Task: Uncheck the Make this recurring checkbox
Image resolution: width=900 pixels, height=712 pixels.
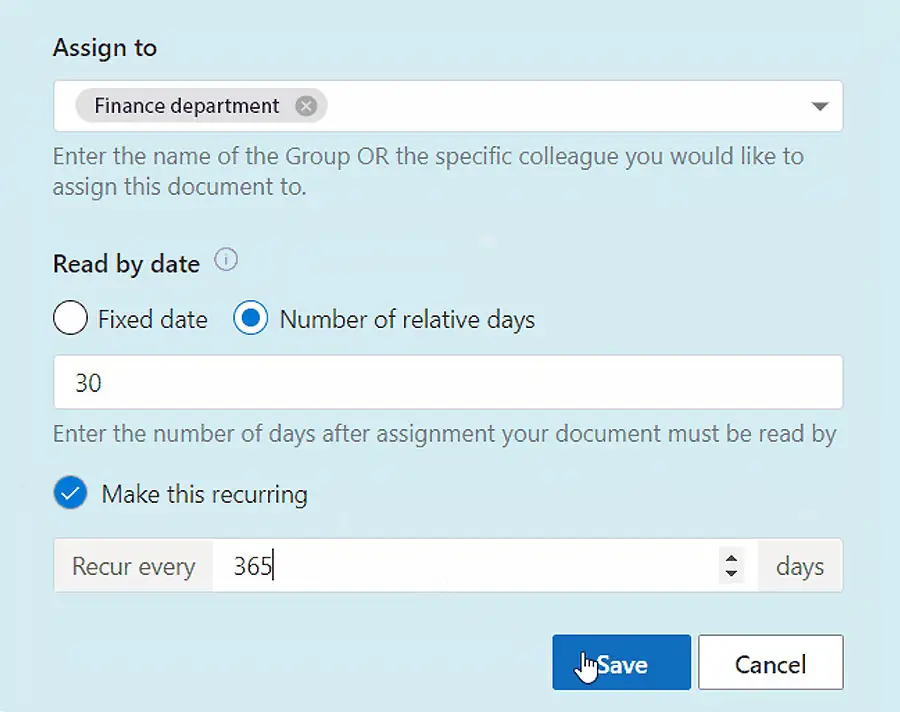Action: 70,493
